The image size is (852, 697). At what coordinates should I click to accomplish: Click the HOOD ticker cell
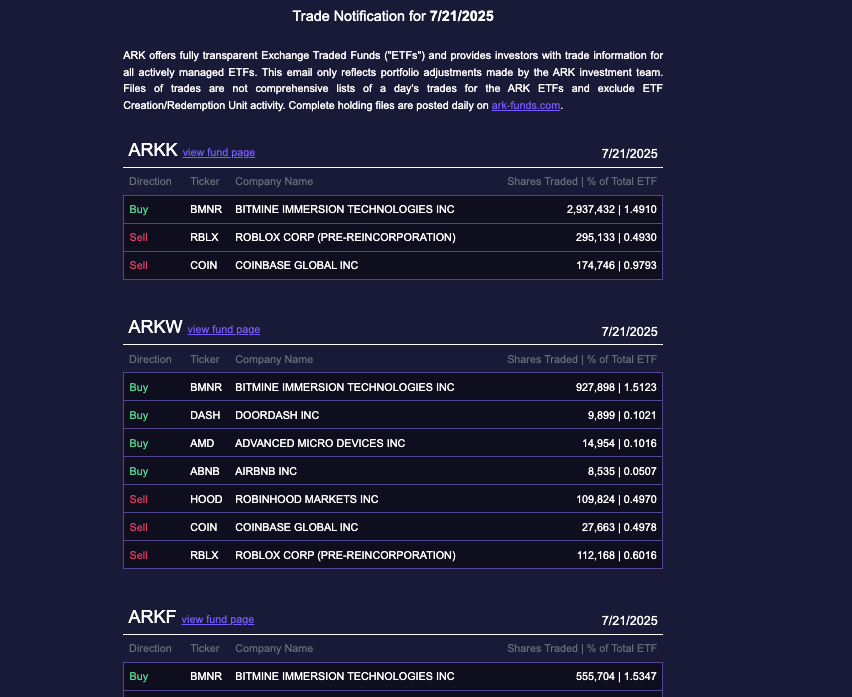point(204,499)
